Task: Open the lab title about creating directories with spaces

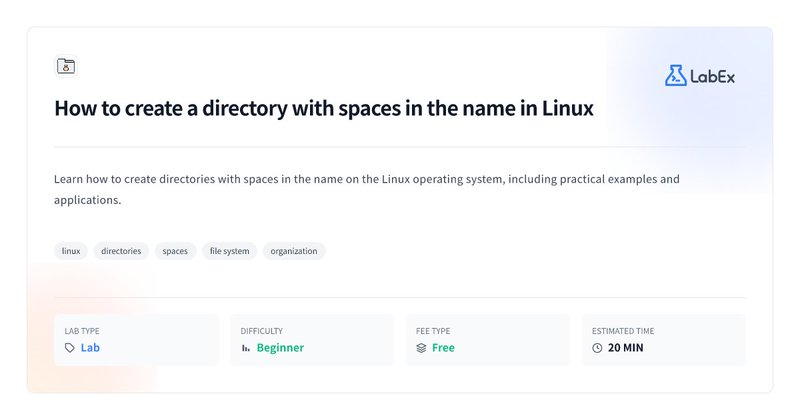Action: 324,109
